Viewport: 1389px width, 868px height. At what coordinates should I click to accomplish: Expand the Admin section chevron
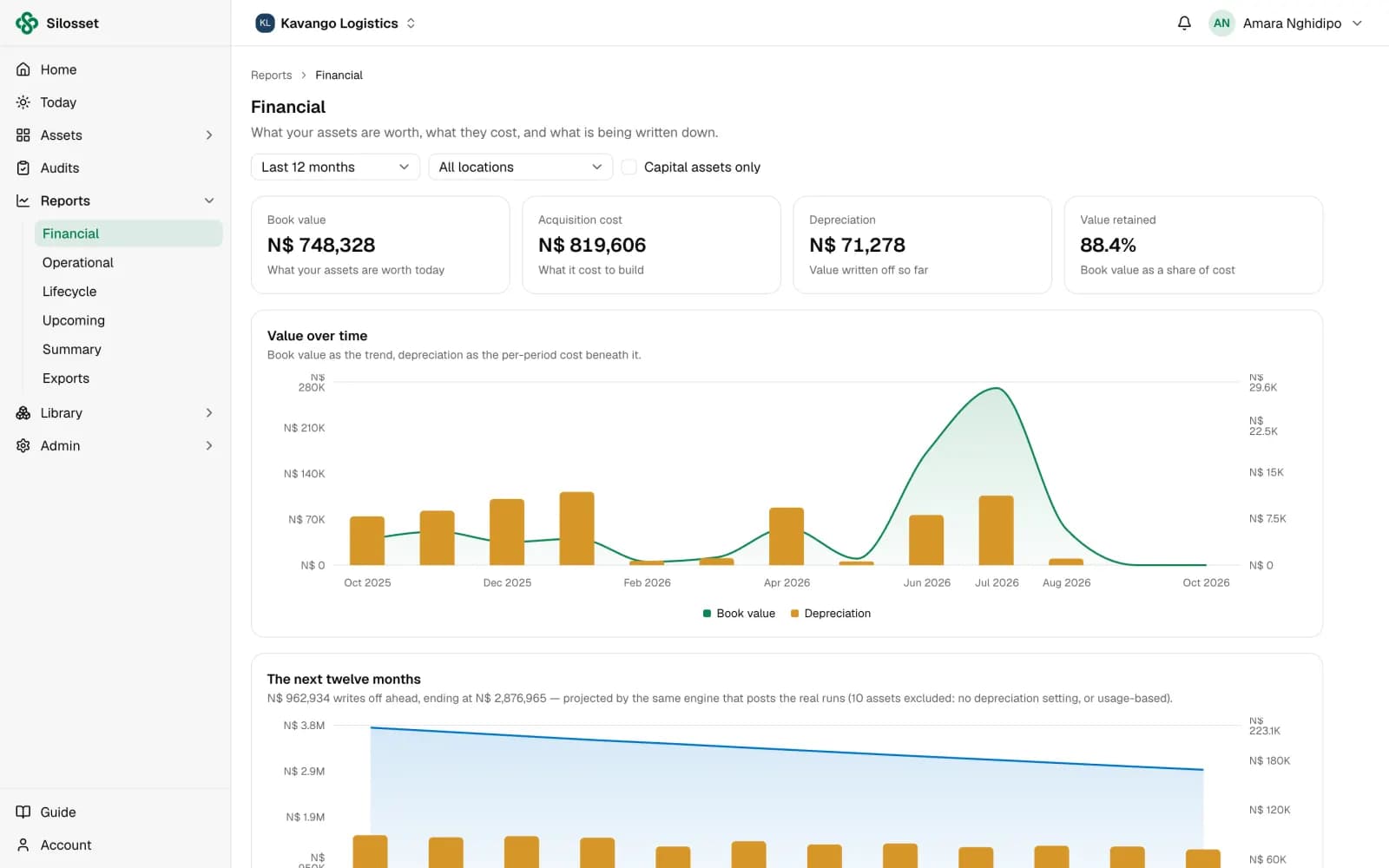pos(209,446)
